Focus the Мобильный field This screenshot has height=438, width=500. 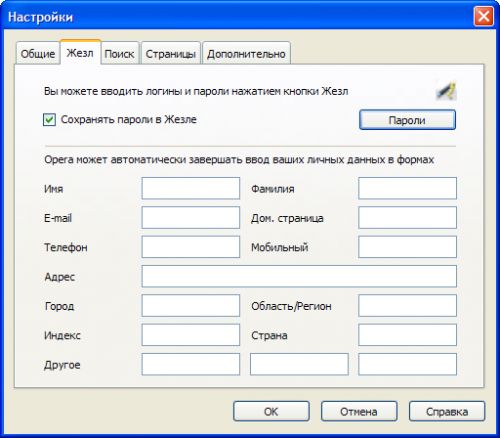(407, 247)
